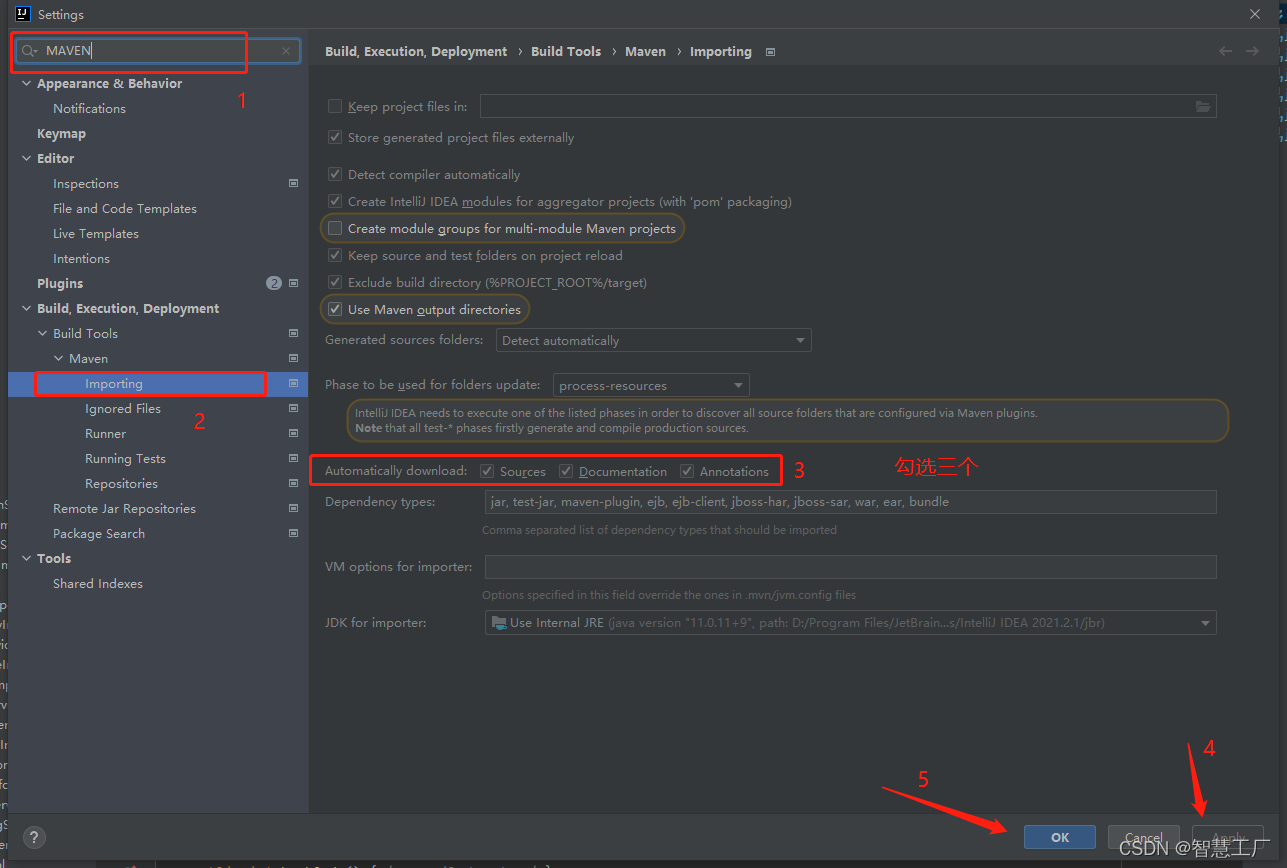Screen dimensions: 1287x868
Task: Open folder browser for Keep project files in
Action: pos(1203,106)
